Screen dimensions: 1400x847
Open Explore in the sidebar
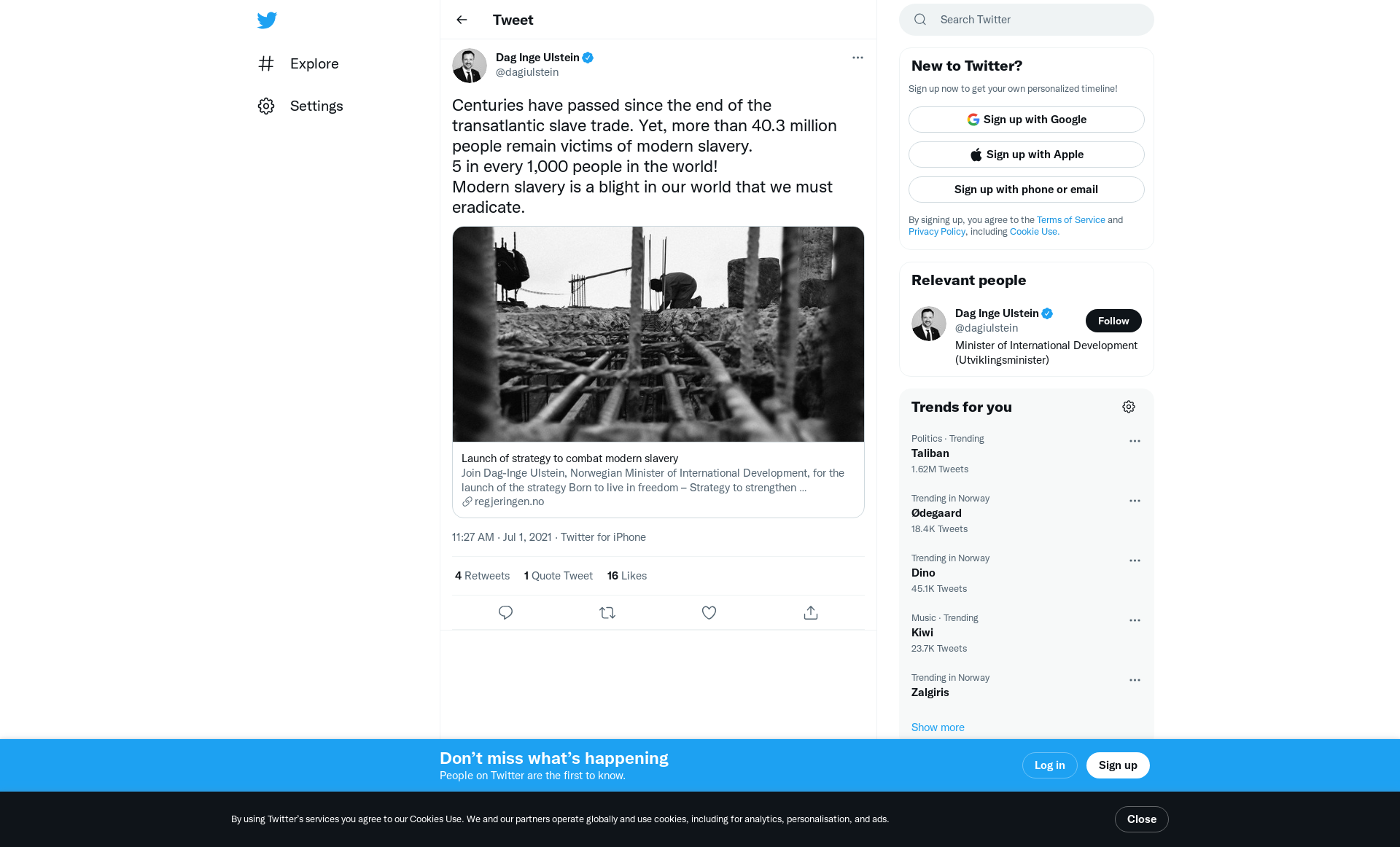tap(314, 63)
